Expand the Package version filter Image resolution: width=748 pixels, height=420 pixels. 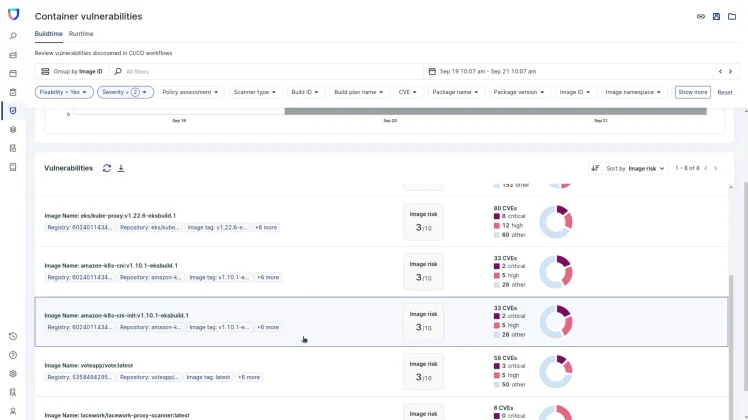pos(519,92)
